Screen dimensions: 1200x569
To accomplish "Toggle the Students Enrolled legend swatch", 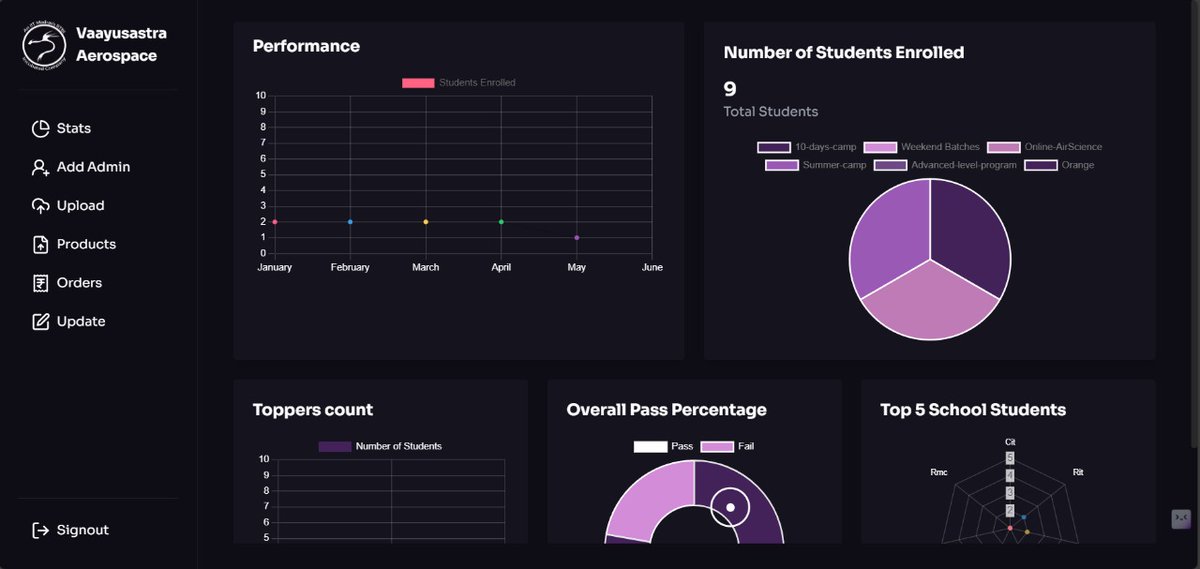I will pos(418,83).
